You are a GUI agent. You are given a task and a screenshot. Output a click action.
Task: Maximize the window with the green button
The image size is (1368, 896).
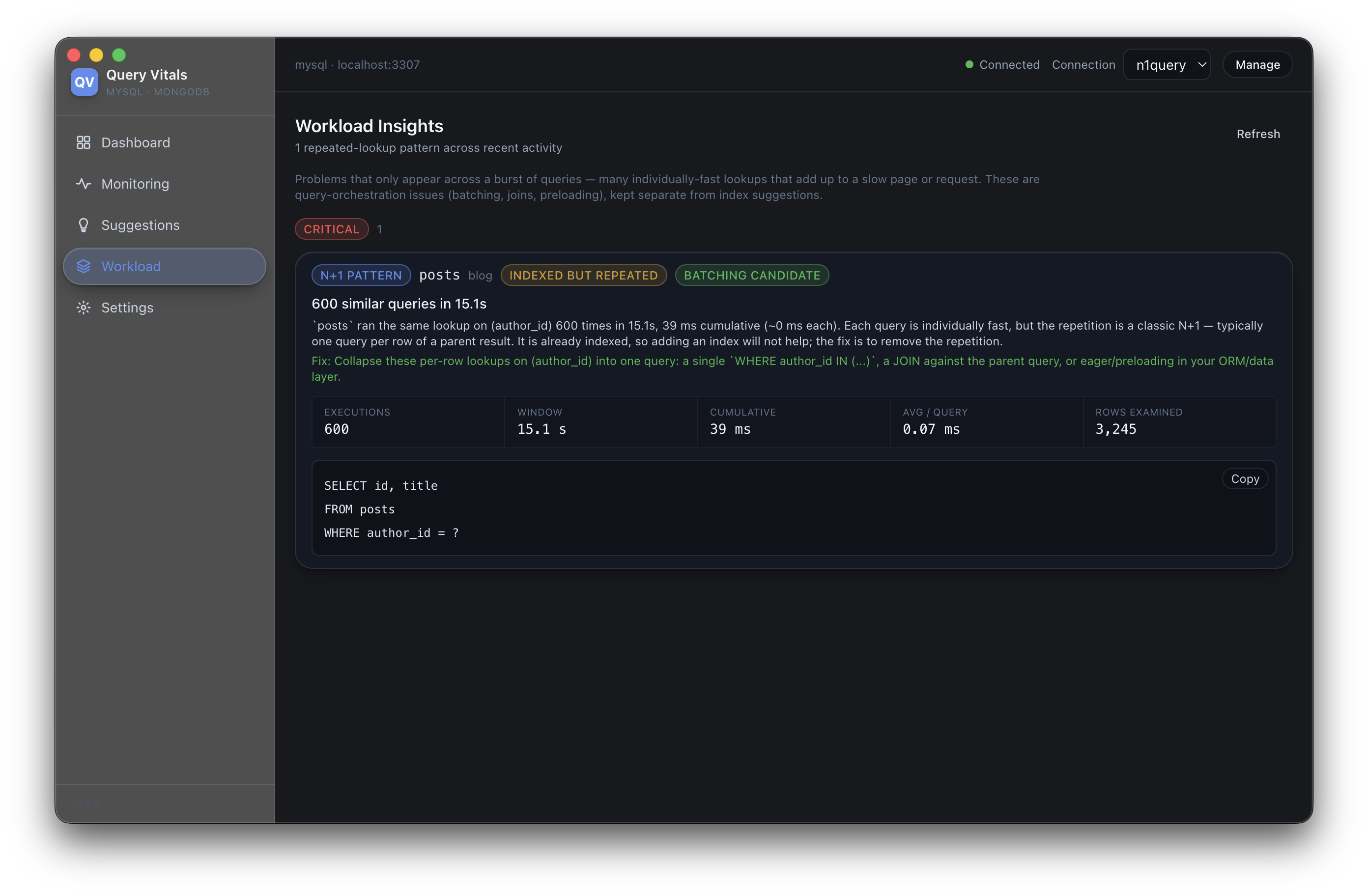pos(119,55)
